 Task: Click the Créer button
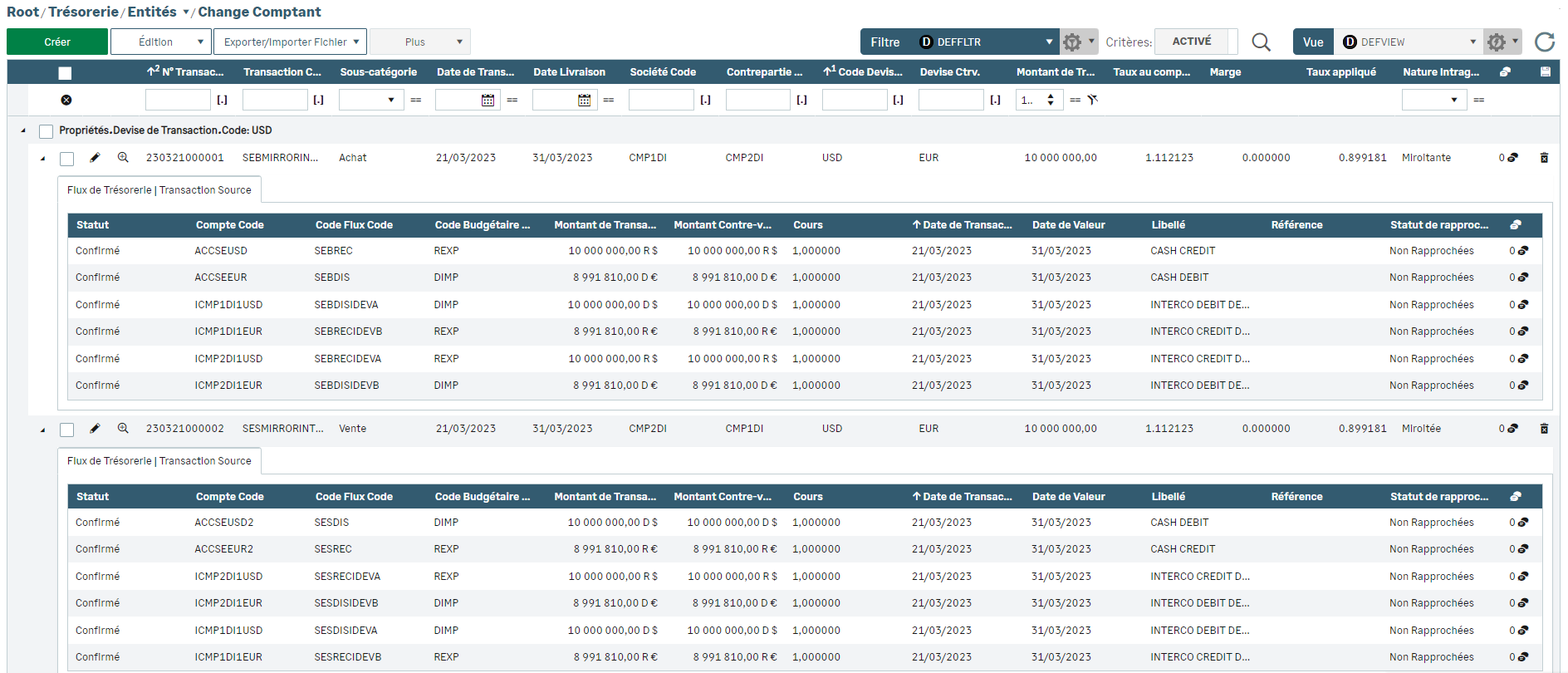pos(57,42)
